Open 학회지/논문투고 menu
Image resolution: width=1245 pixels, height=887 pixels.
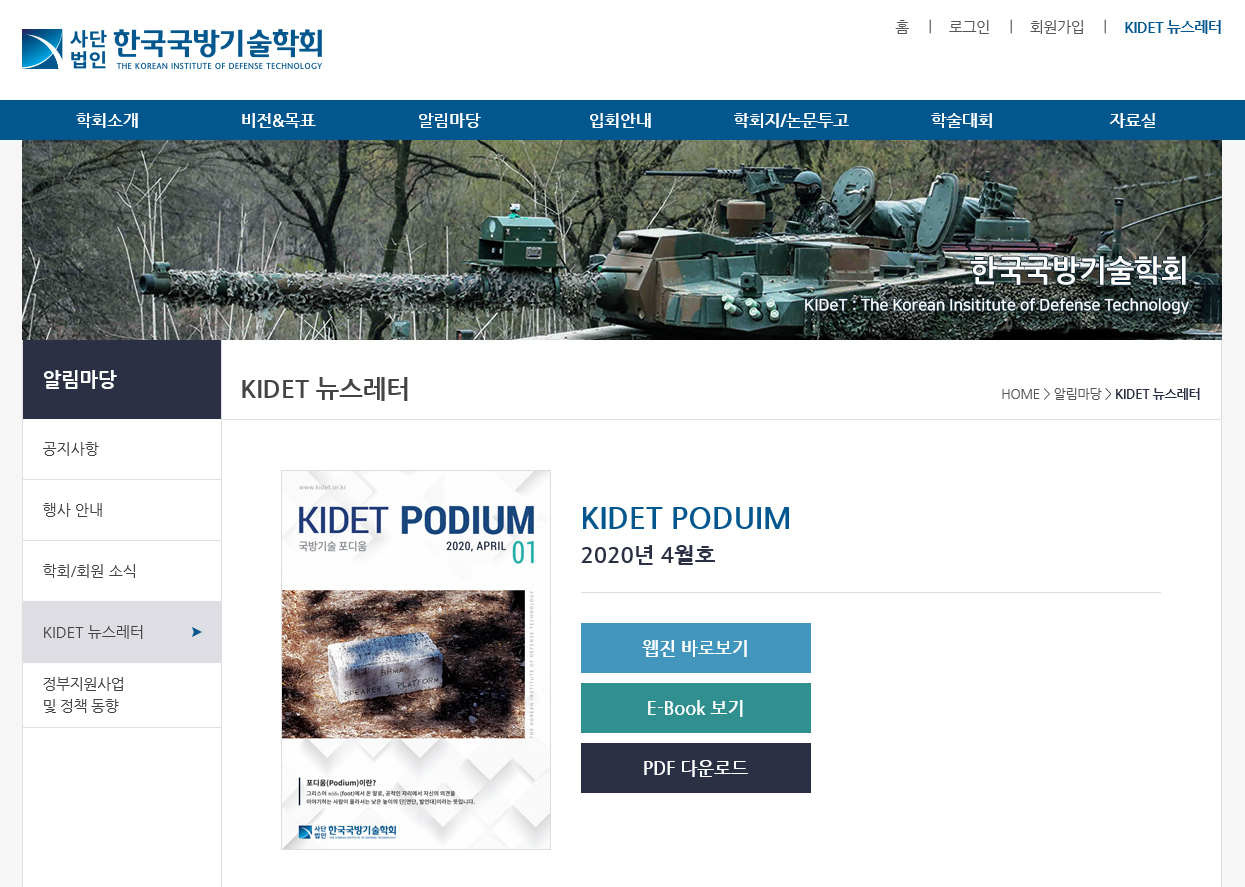pyautogui.click(x=791, y=120)
